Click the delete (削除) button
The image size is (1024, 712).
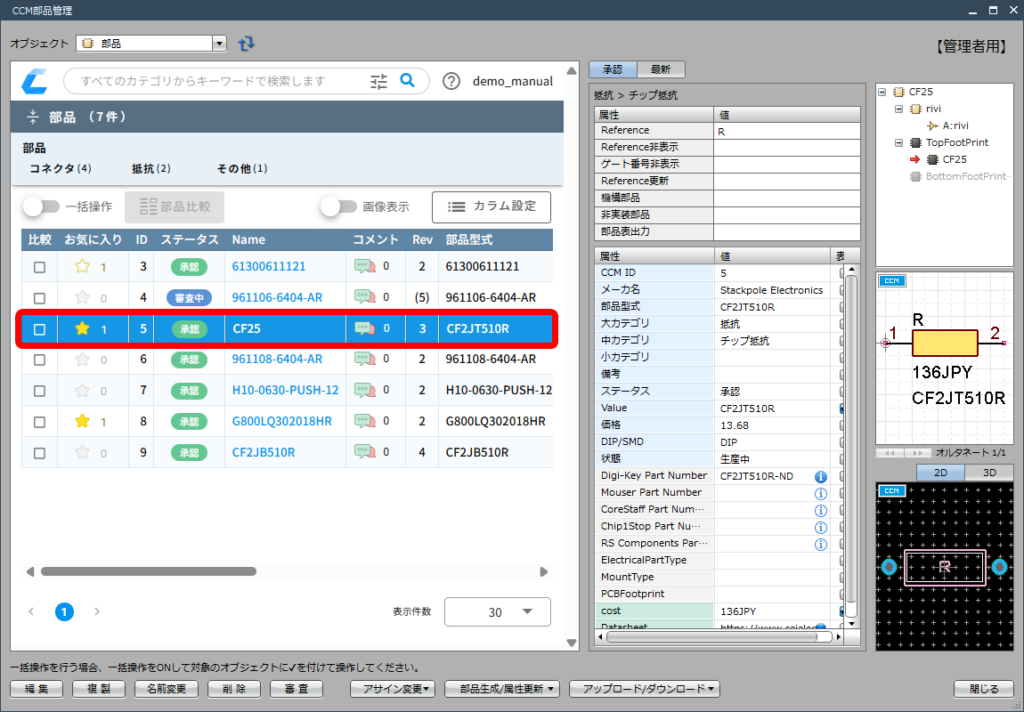234,688
